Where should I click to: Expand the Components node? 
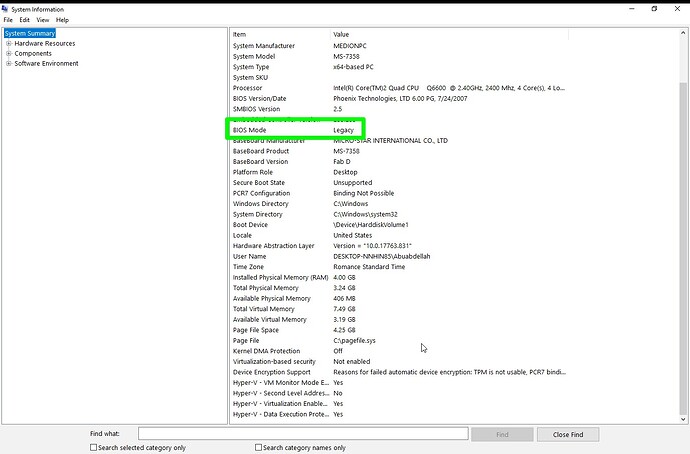click(x=8, y=53)
